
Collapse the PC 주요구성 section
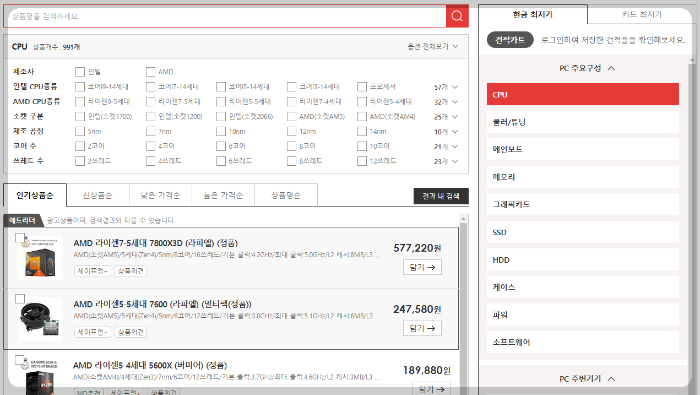[587, 68]
